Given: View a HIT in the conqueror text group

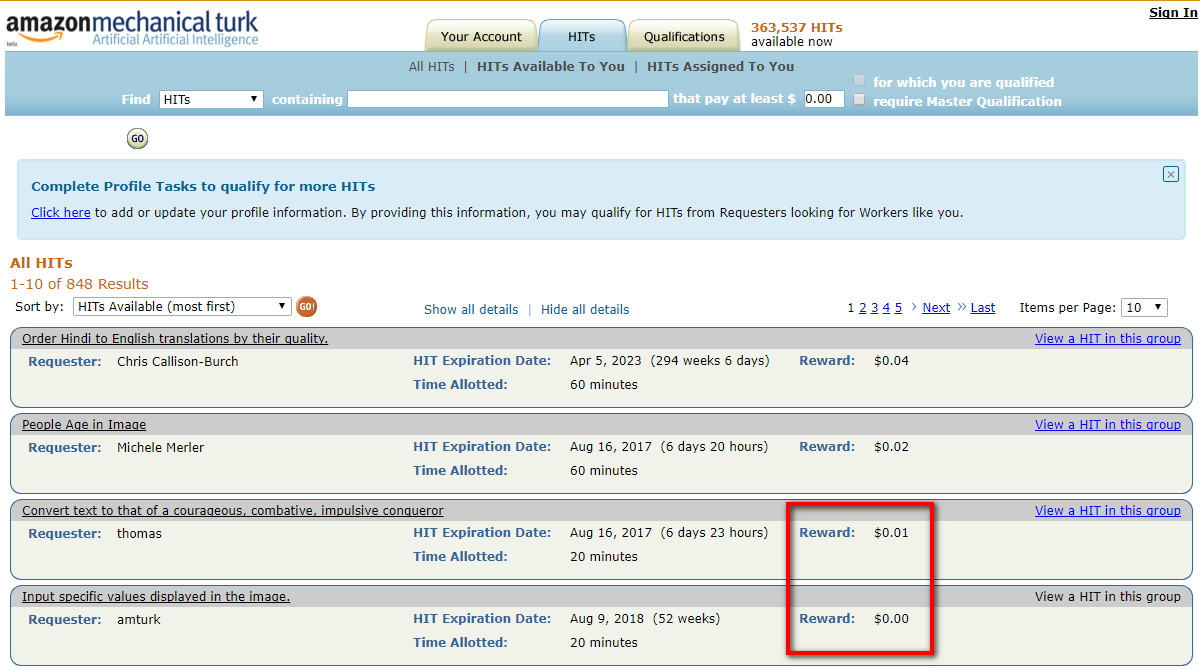Looking at the screenshot, I should click(x=1108, y=511).
